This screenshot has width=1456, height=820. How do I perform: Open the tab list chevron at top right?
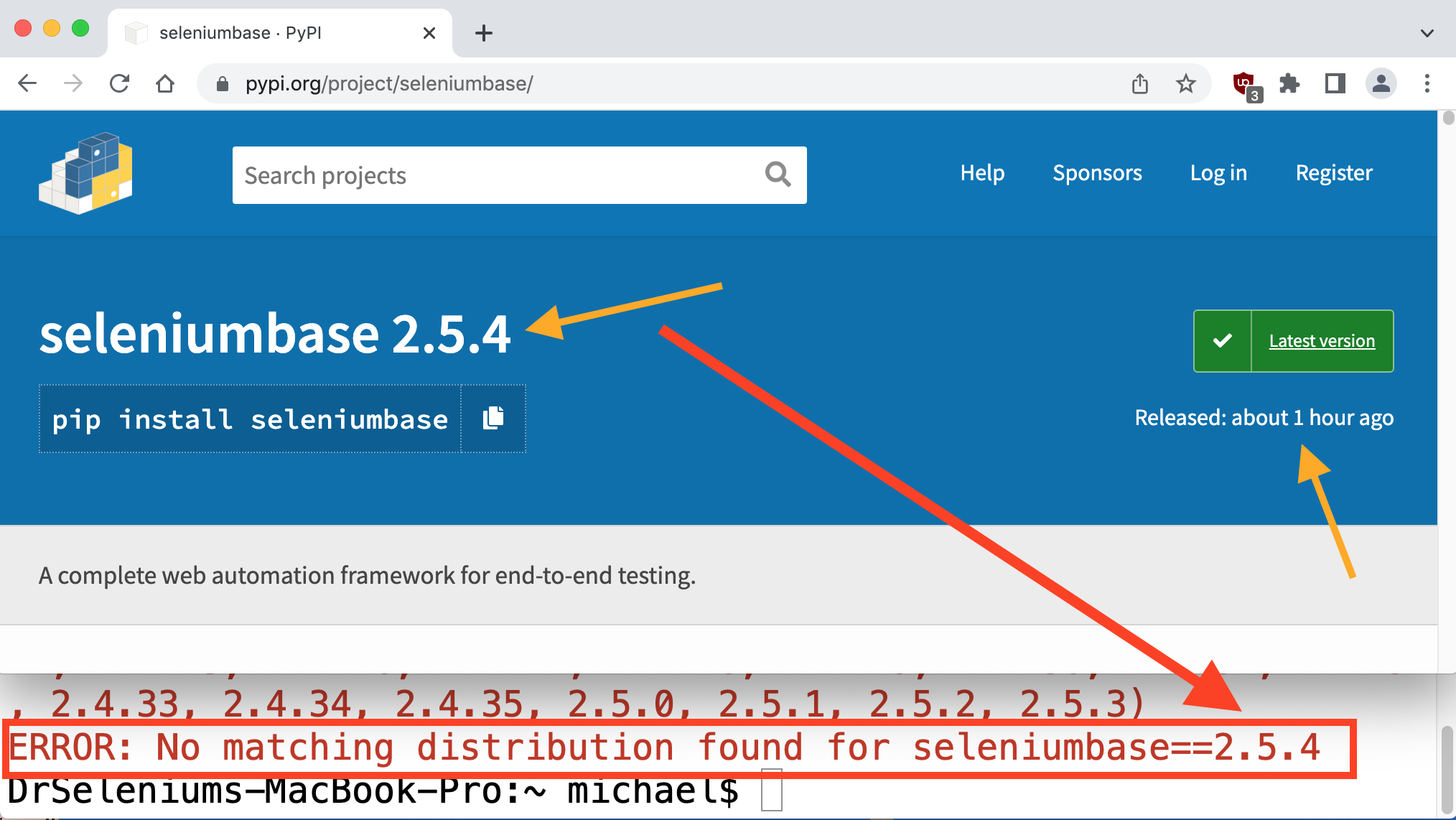point(1426,32)
